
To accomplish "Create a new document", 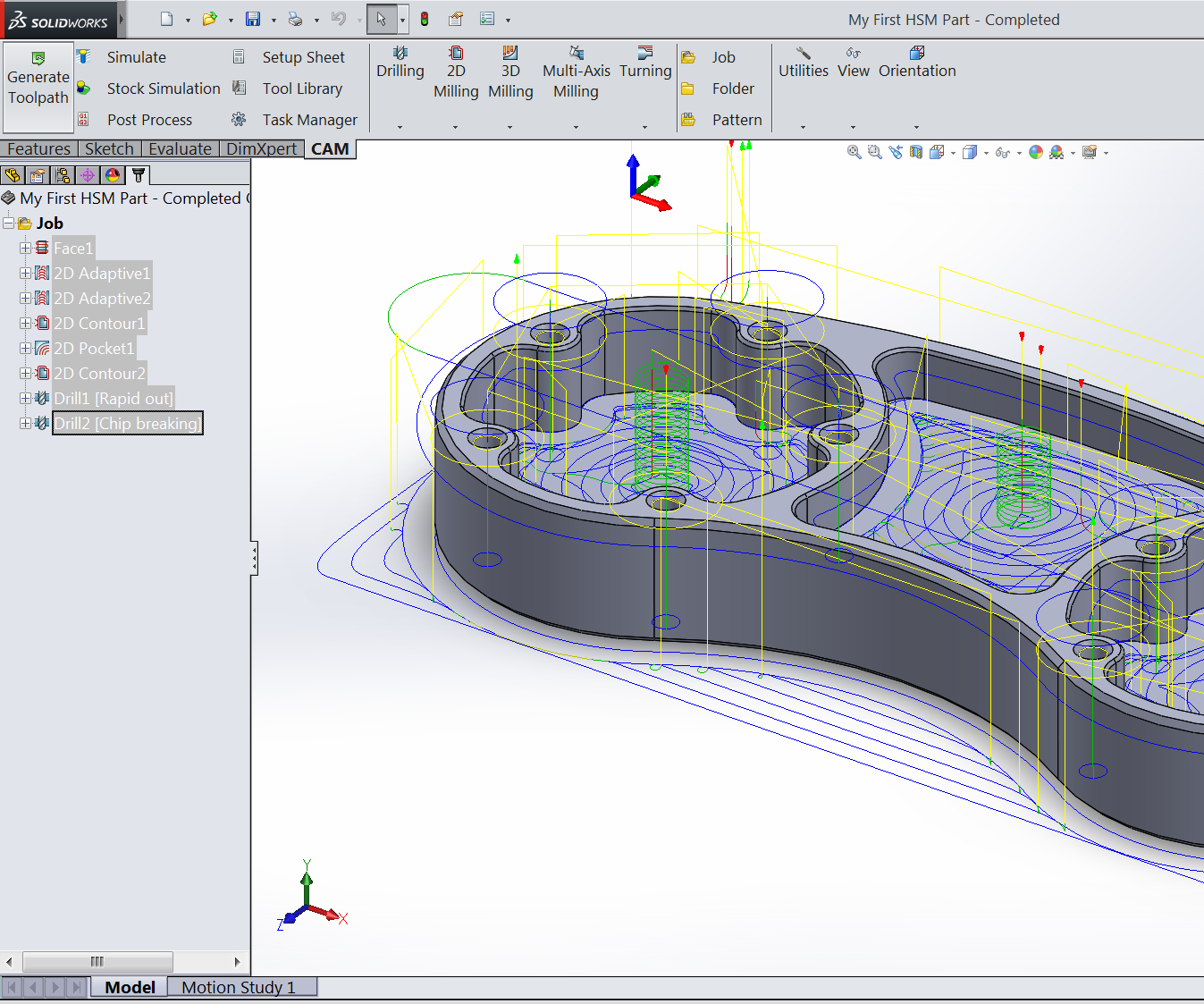I will (166, 19).
